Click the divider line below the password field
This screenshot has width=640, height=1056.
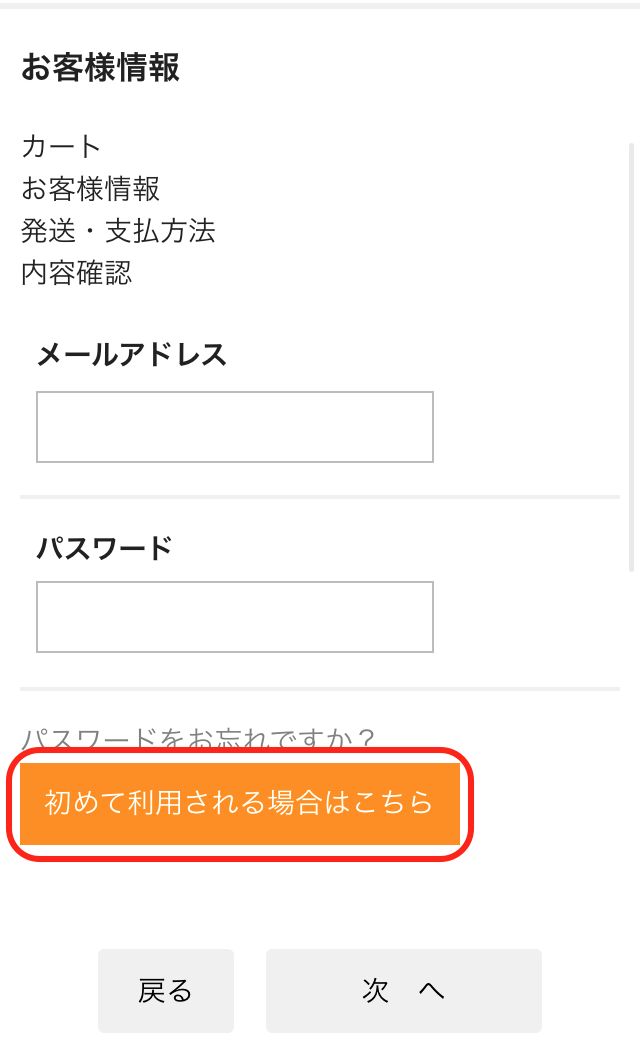tap(320, 689)
